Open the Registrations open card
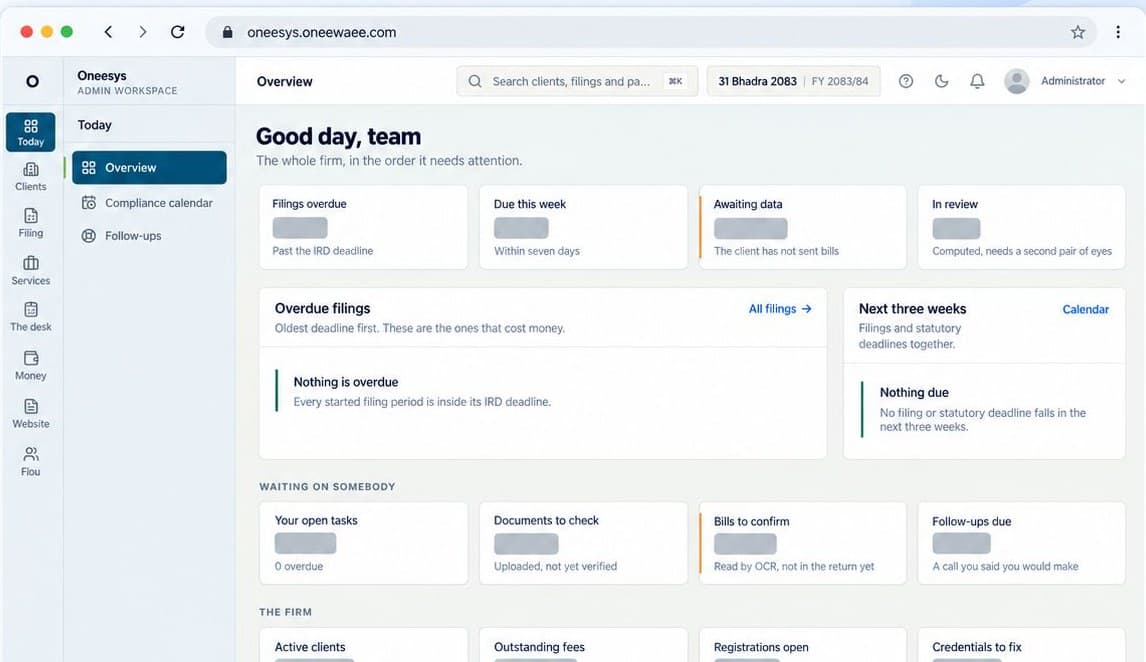 point(802,645)
